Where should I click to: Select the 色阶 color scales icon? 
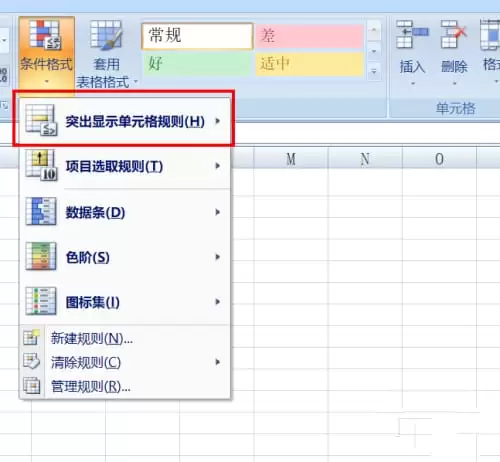tap(41, 256)
